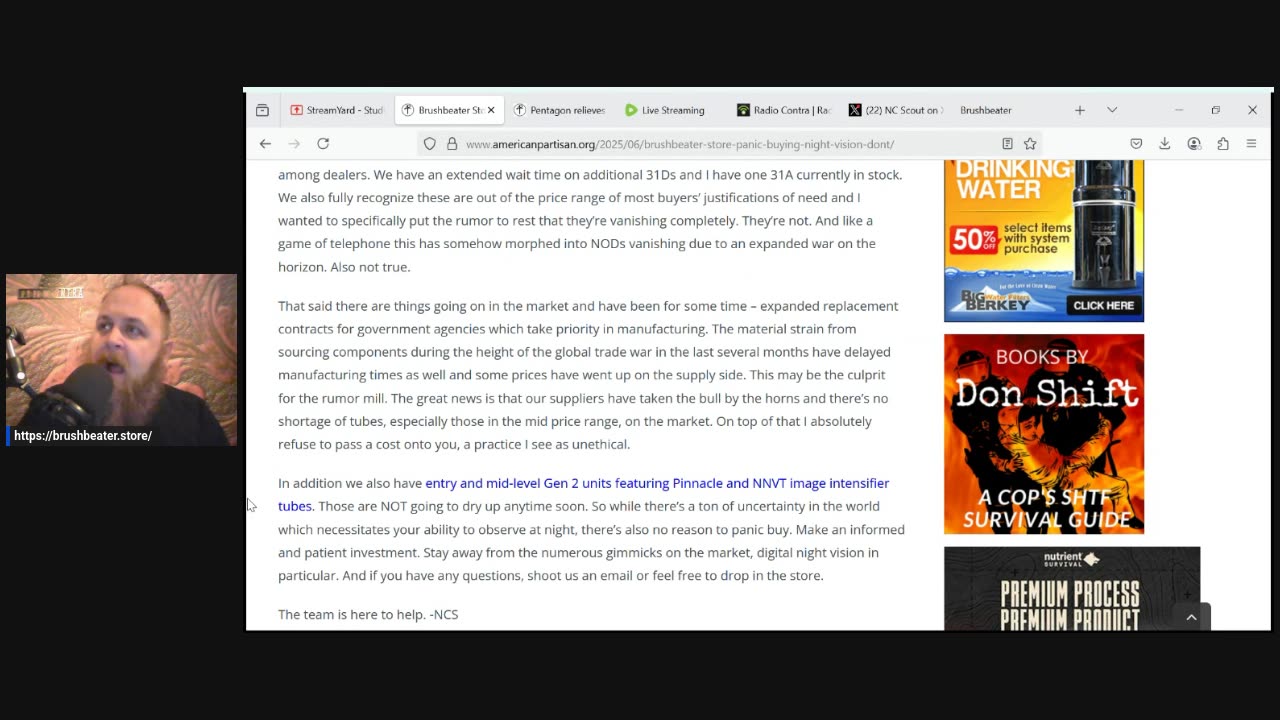
Task: Click text 'The team is here to help. -NCS'
Action: [x=368, y=615]
